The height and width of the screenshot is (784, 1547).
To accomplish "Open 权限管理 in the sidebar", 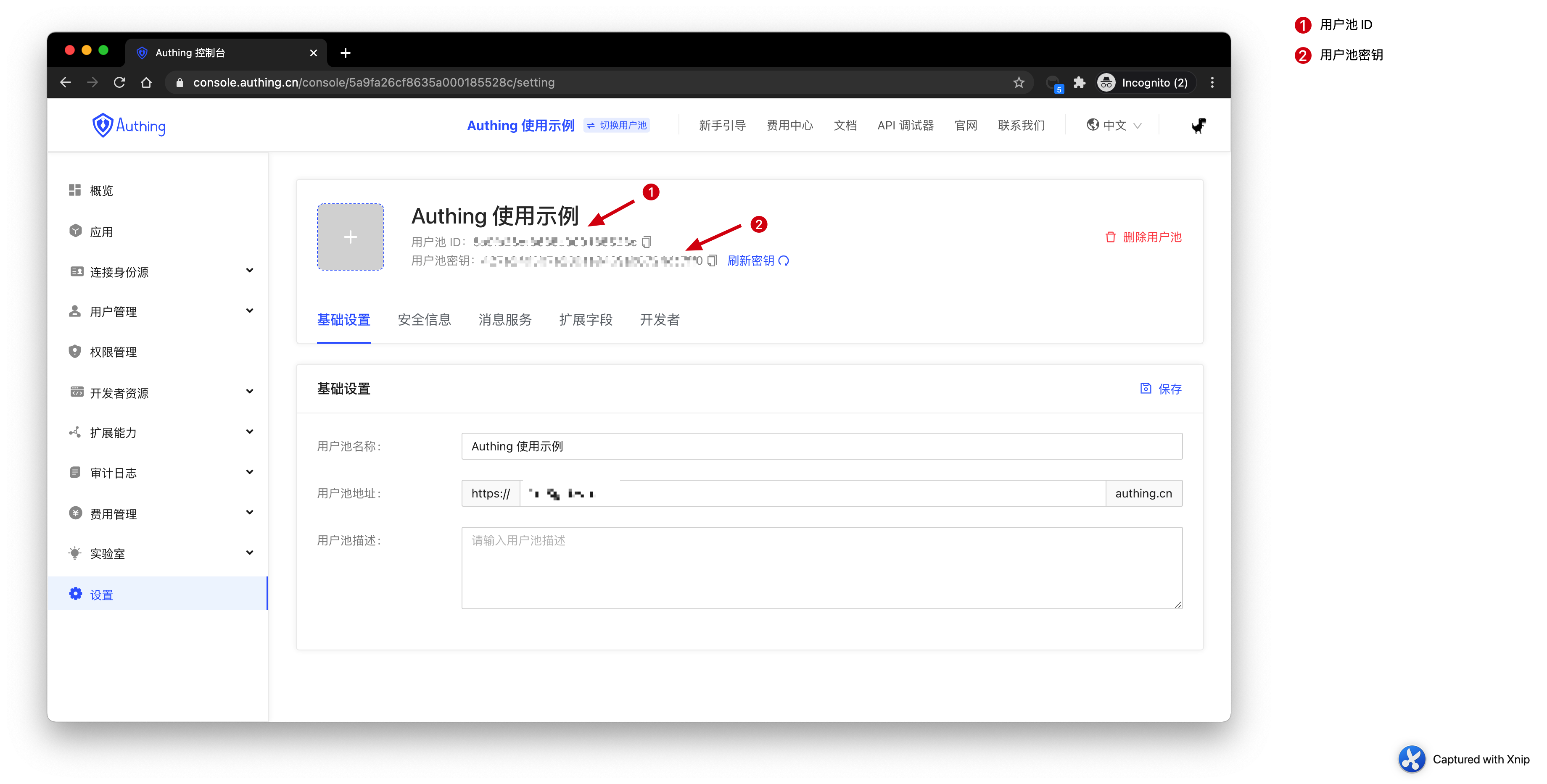I will [157, 352].
